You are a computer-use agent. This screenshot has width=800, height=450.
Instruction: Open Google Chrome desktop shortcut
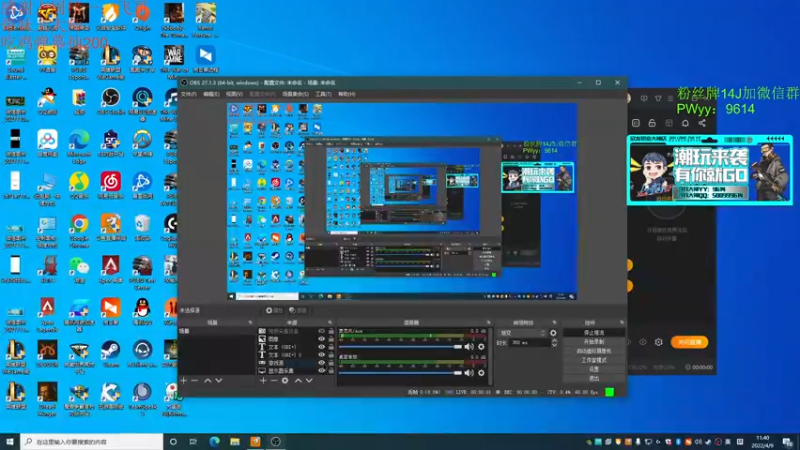click(79, 230)
